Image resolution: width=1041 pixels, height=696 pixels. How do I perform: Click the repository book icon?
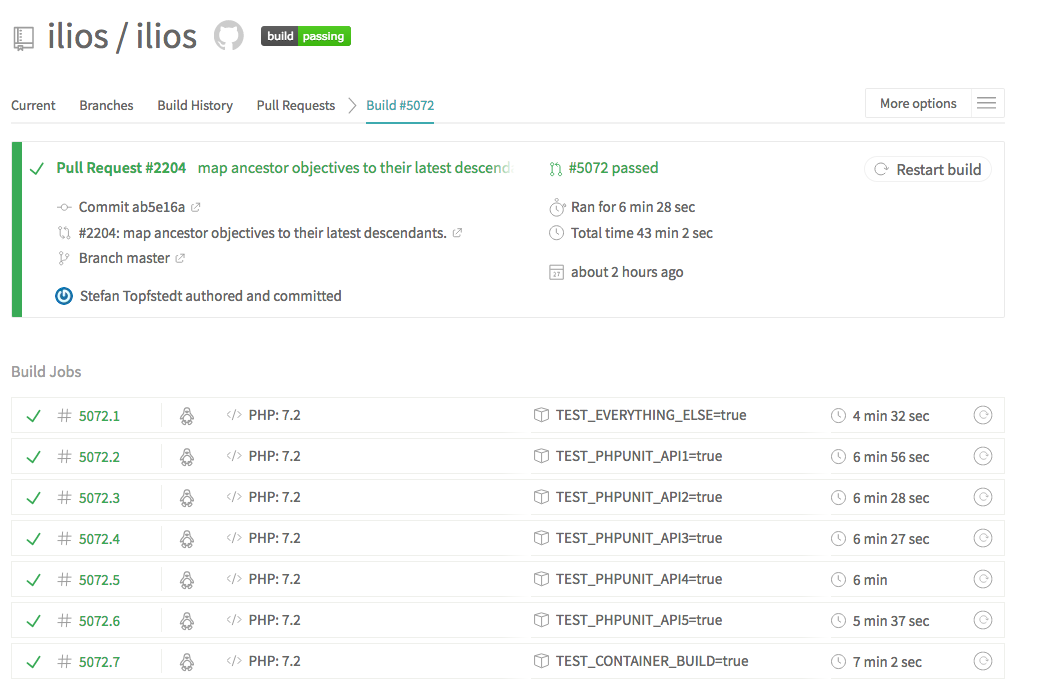(23, 39)
